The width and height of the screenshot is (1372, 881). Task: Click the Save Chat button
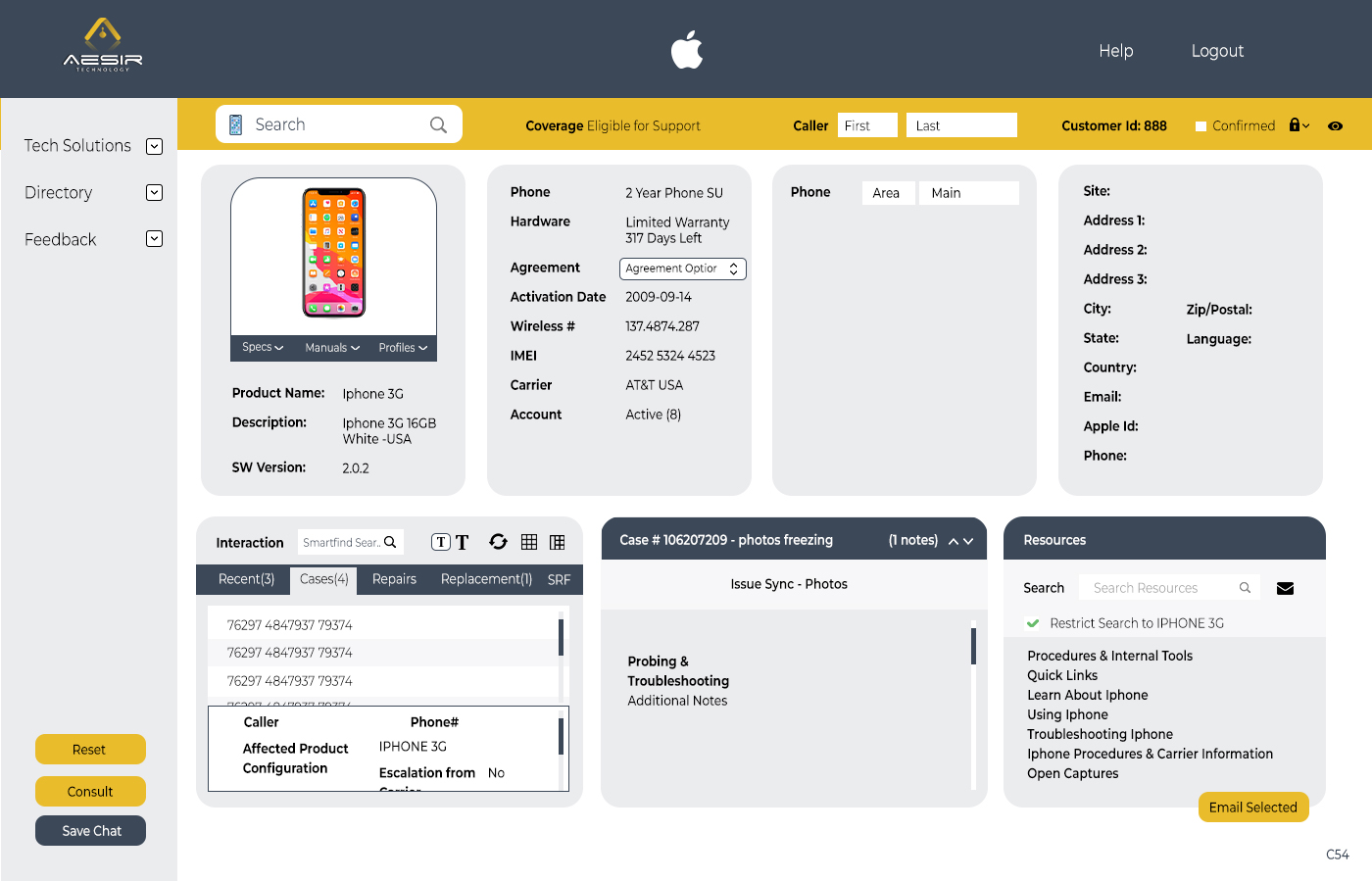point(90,831)
